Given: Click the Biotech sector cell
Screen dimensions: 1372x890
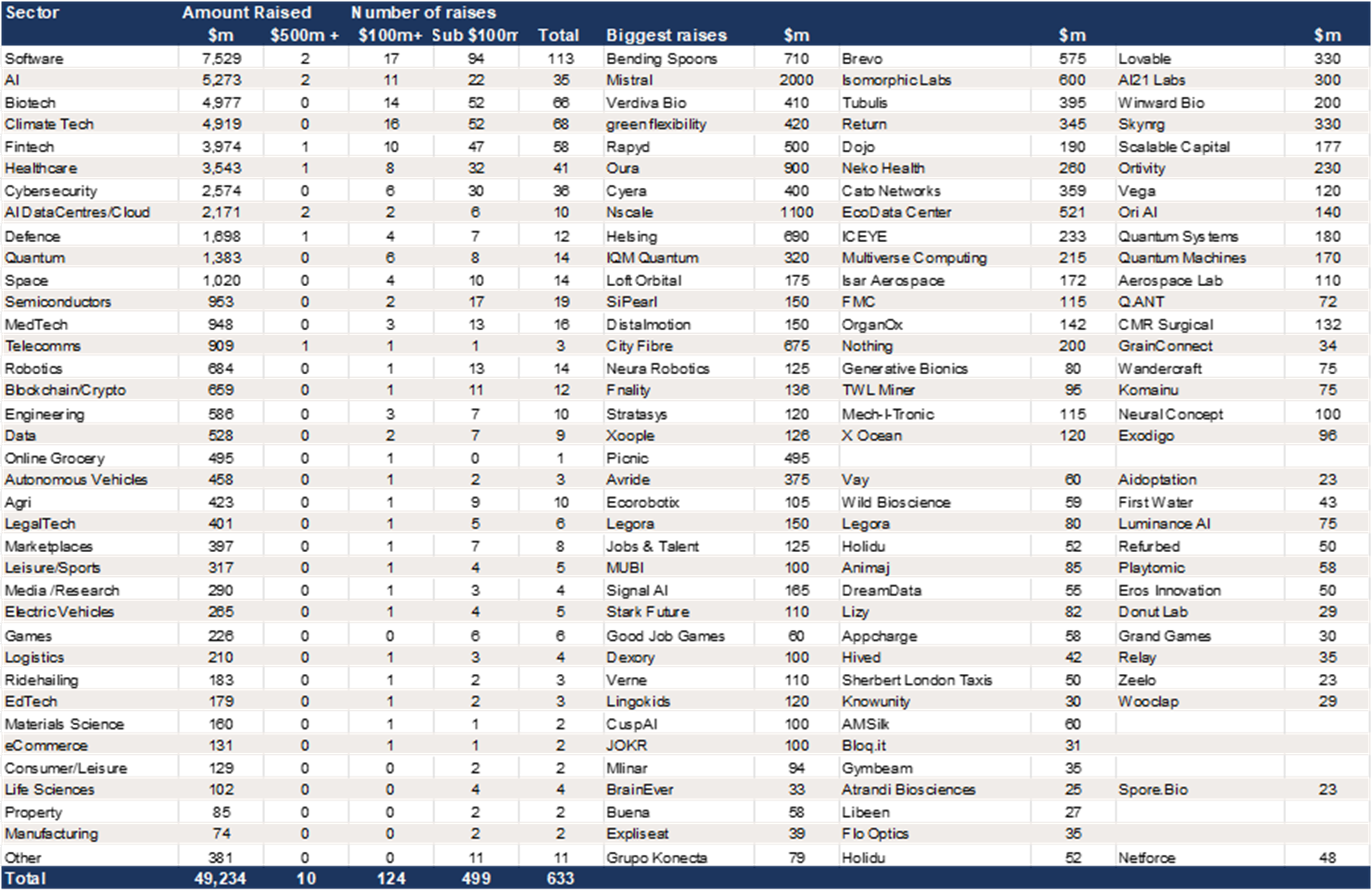Looking at the screenshot, I should tap(30, 103).
